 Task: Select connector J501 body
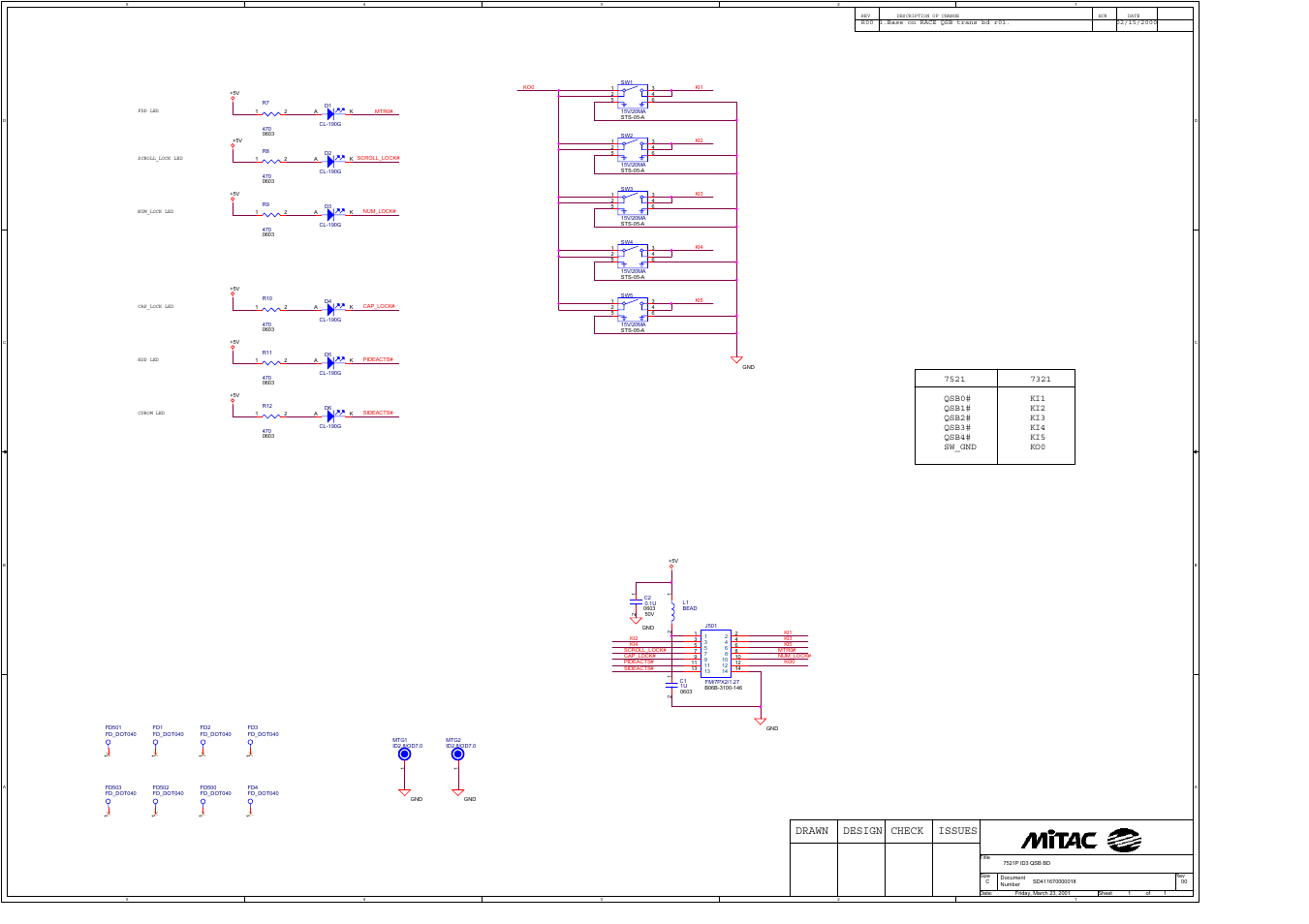[x=716, y=653]
